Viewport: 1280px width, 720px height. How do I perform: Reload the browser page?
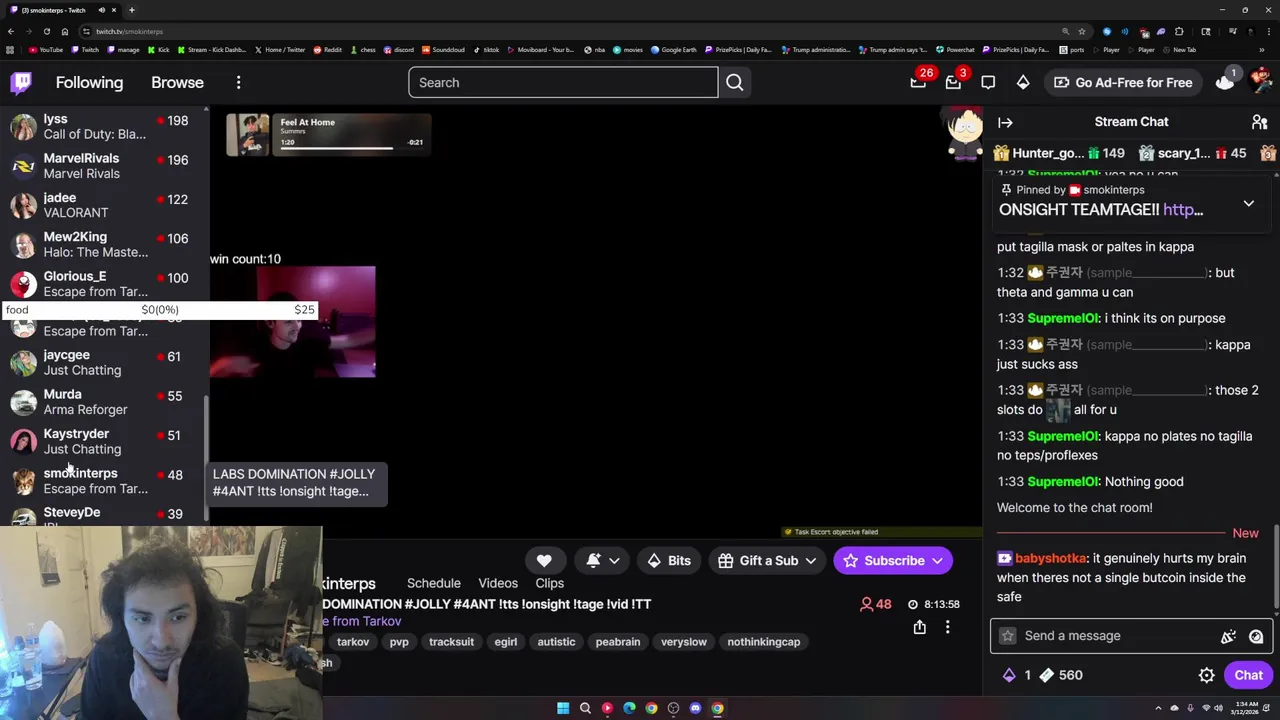(x=47, y=31)
